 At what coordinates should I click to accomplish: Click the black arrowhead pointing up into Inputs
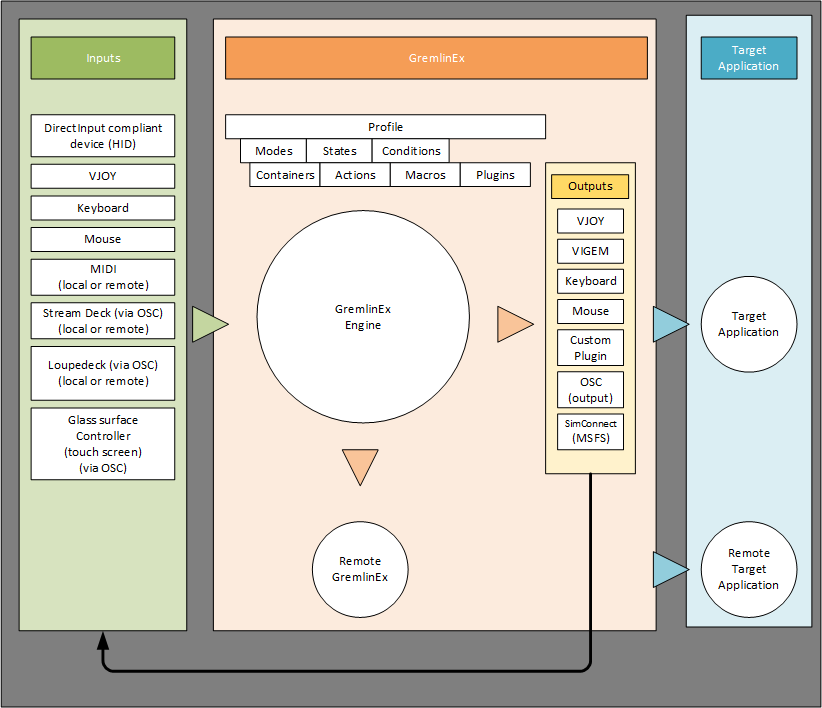click(x=103, y=641)
